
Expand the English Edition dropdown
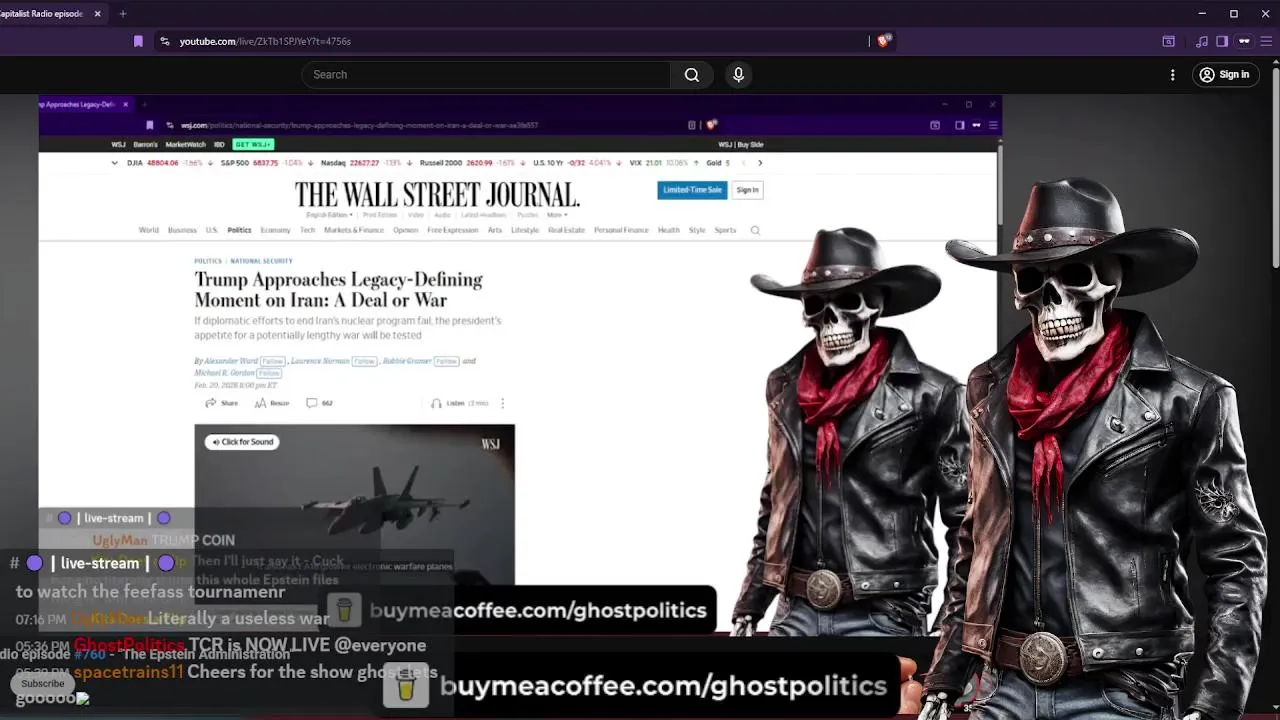pos(328,215)
